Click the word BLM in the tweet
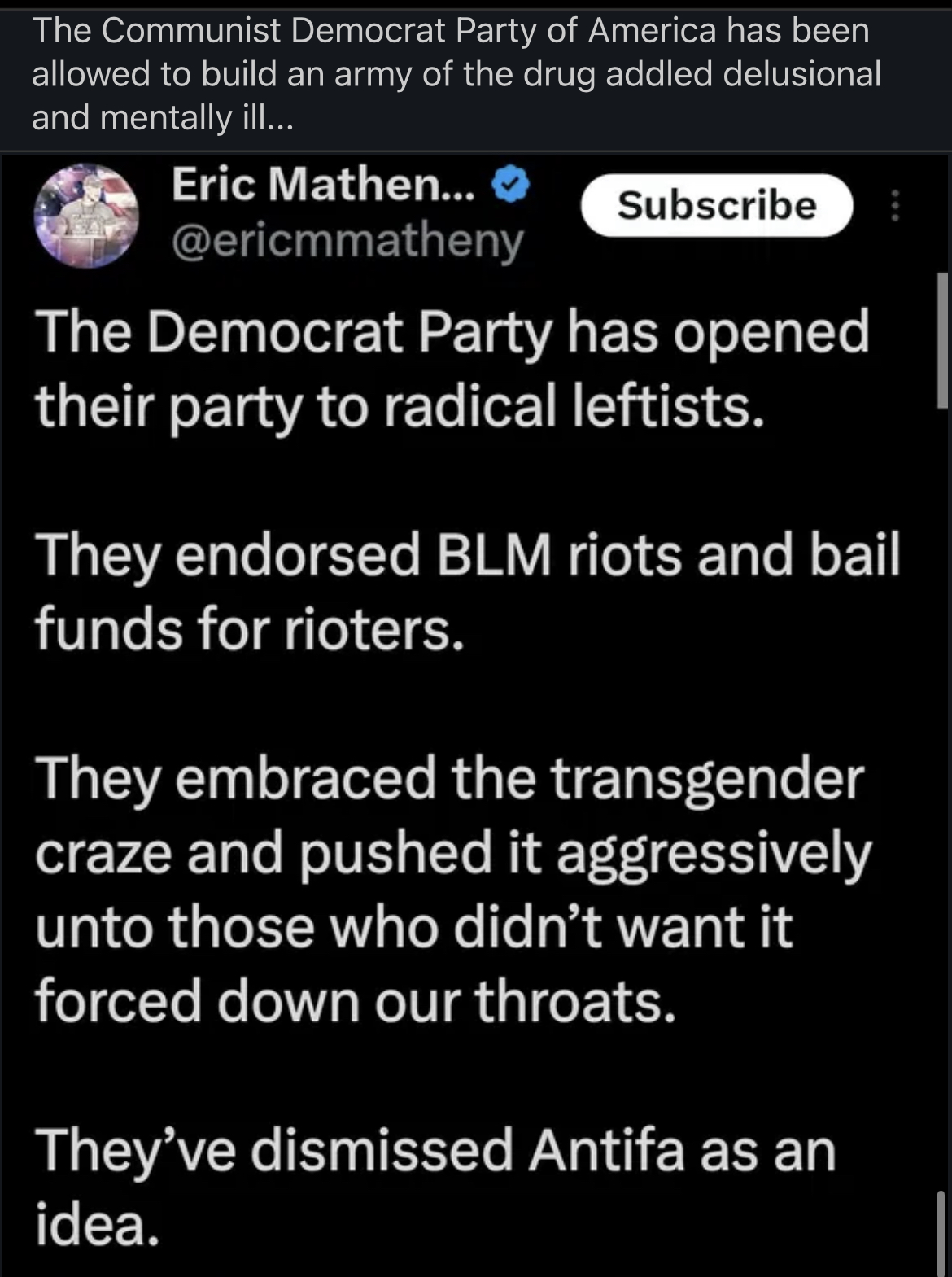The width and height of the screenshot is (952, 1277). tap(494, 555)
